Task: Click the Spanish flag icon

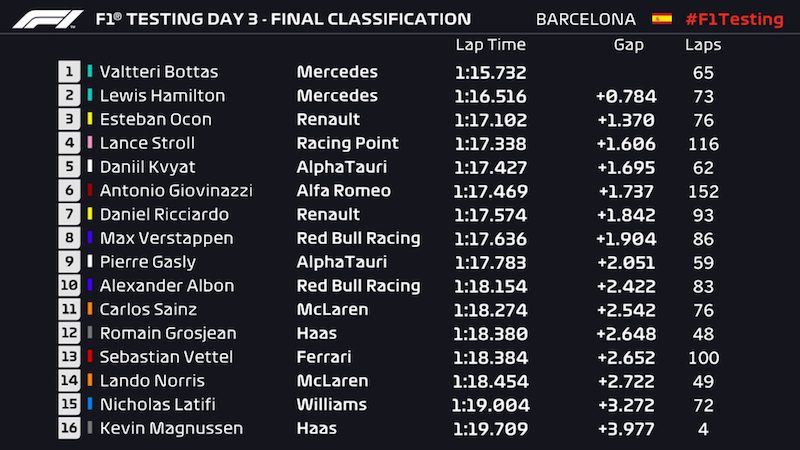Action: pos(662,19)
